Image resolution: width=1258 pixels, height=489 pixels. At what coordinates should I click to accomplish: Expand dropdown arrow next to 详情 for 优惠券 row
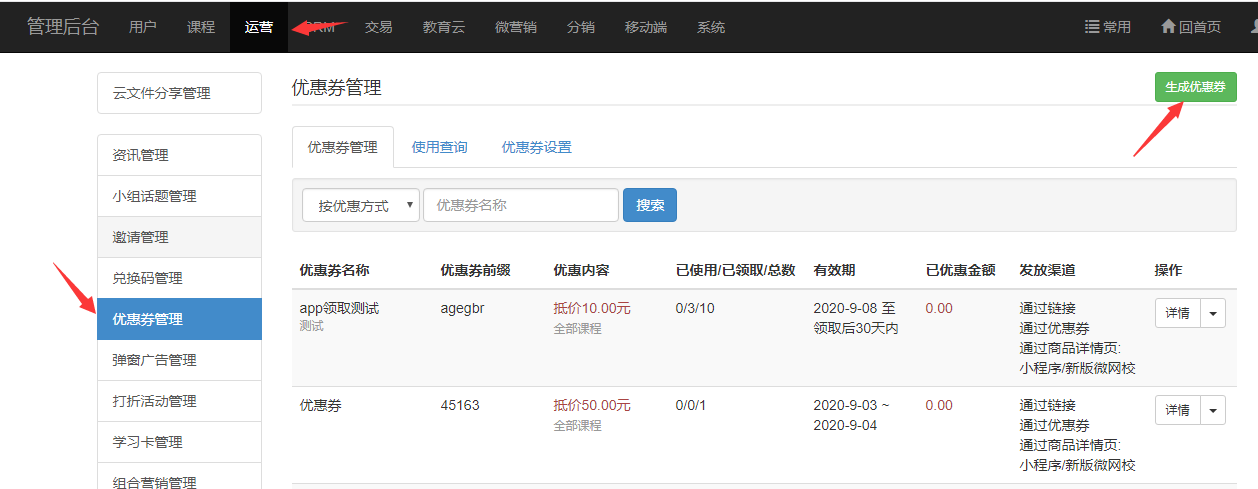(x=1213, y=410)
